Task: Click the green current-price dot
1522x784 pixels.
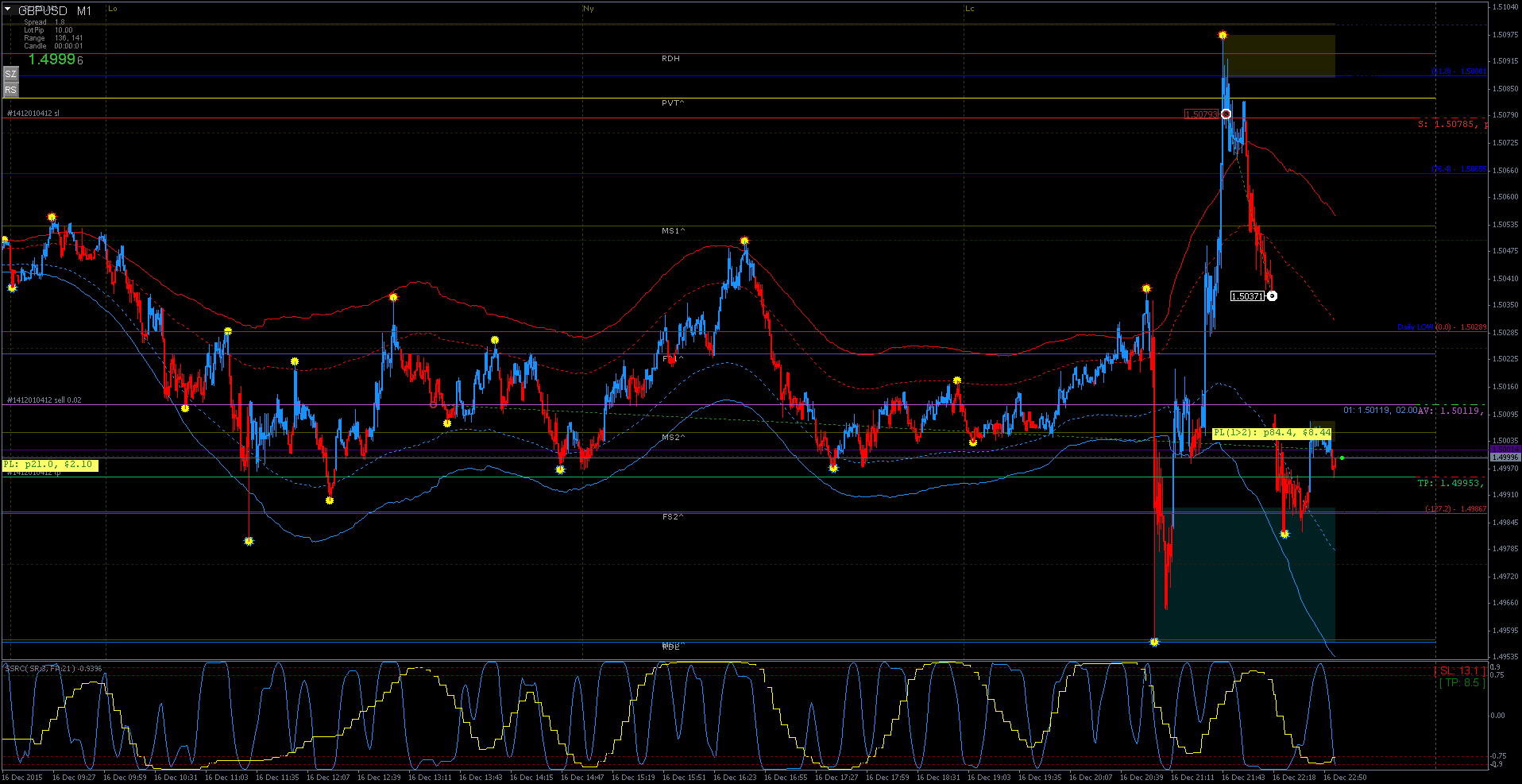Action: pyautogui.click(x=1342, y=458)
